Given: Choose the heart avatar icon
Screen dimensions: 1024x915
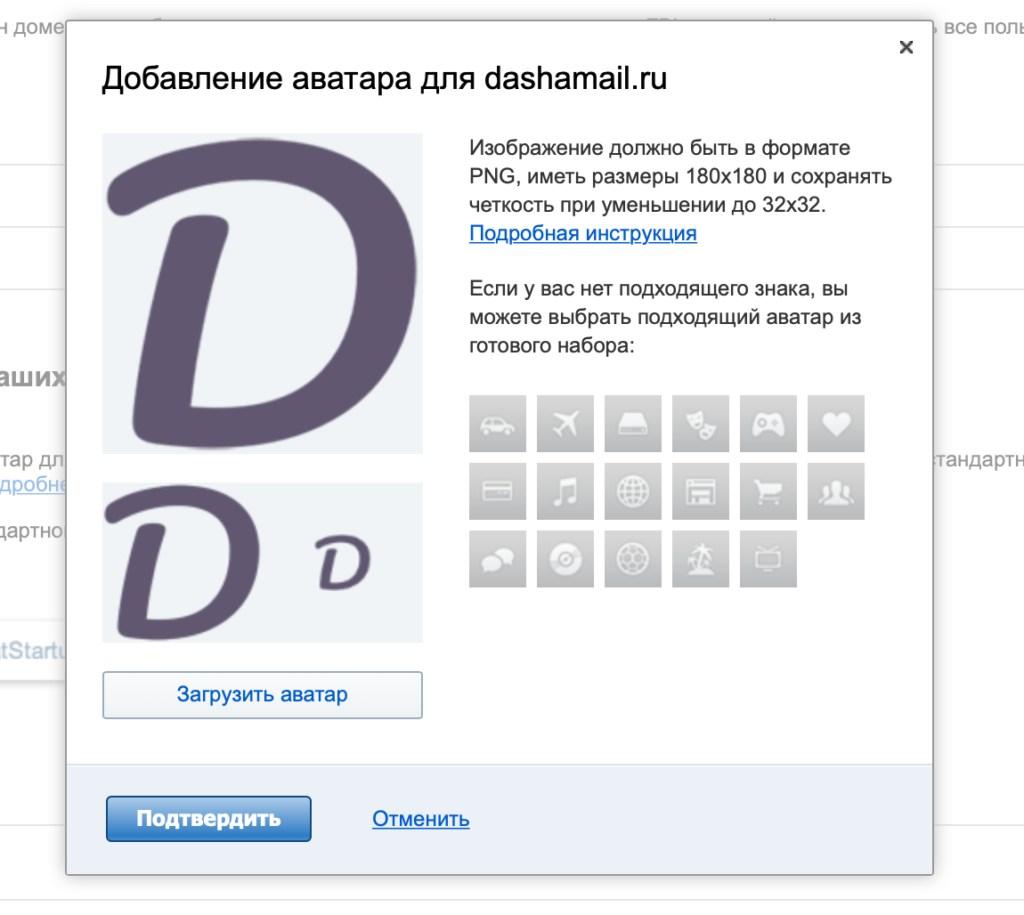Looking at the screenshot, I should pyautogui.click(x=836, y=423).
